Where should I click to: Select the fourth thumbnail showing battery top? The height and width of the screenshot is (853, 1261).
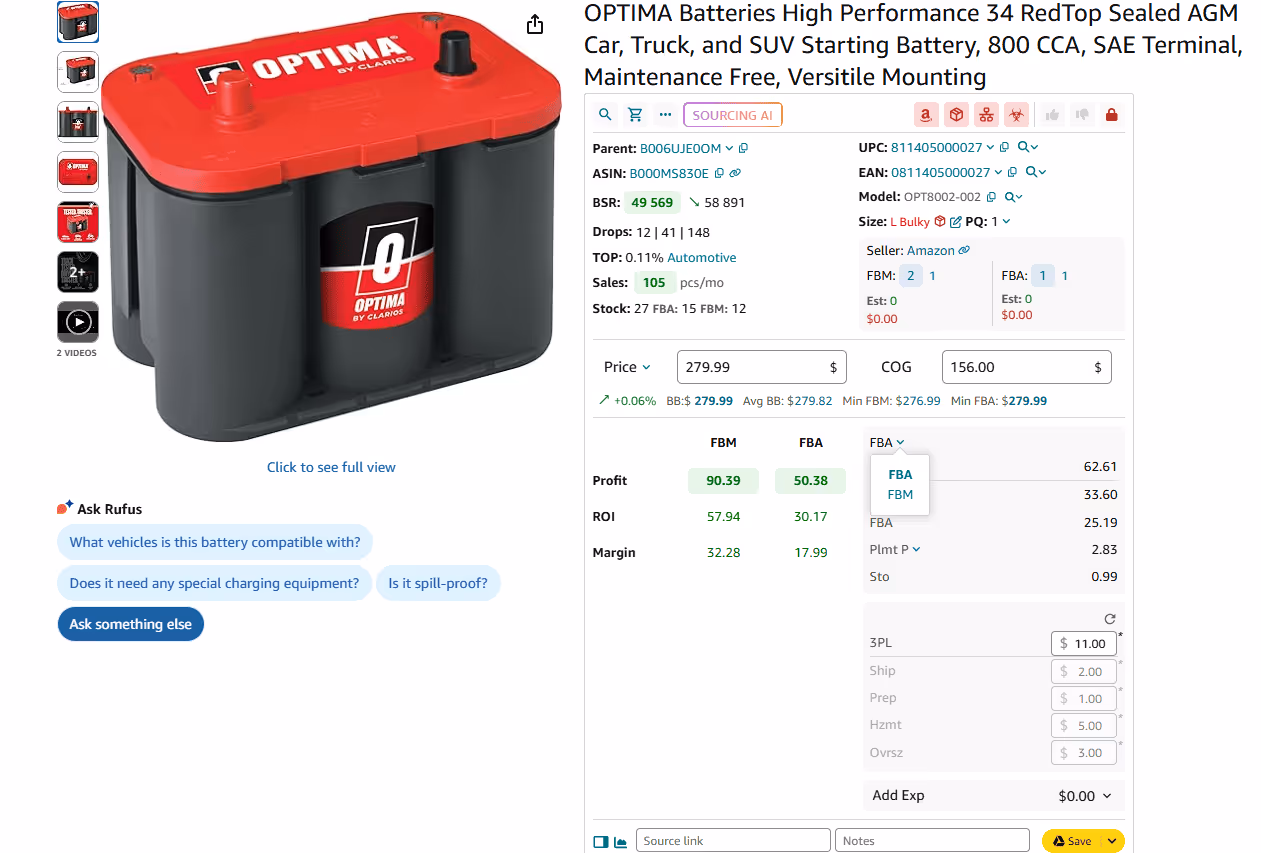[78, 172]
